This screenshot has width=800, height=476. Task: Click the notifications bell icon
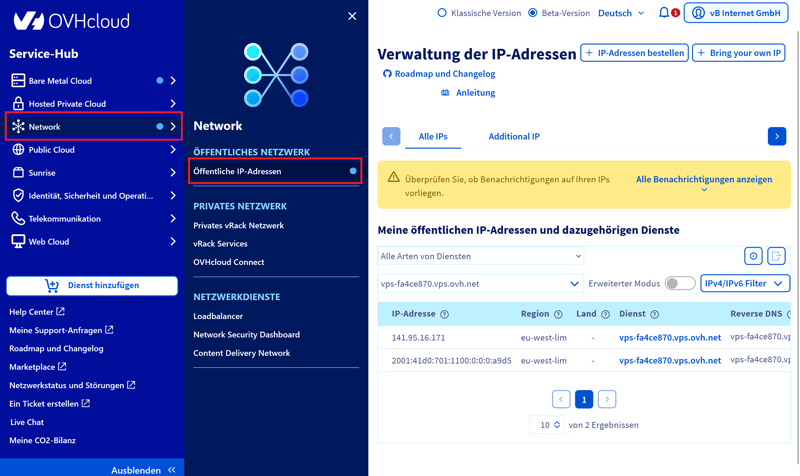pos(664,13)
